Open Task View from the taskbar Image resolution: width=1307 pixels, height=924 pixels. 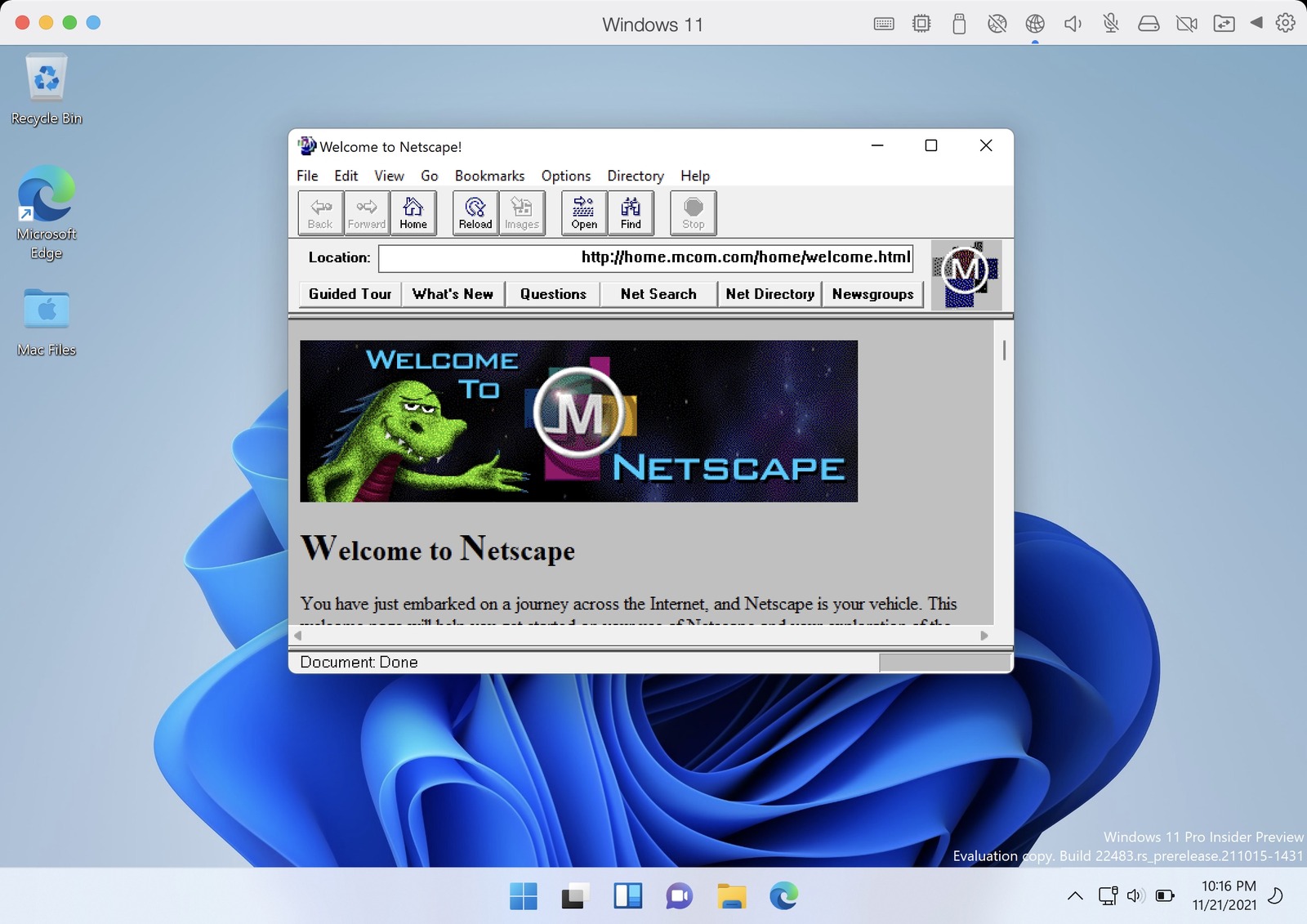click(x=575, y=896)
